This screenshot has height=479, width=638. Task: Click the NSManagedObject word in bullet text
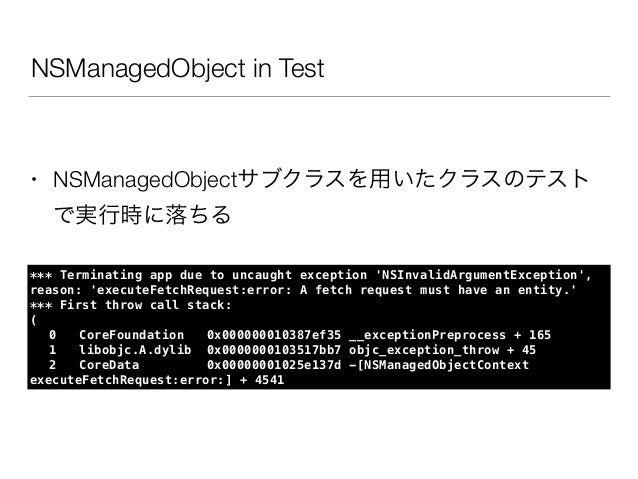point(145,180)
